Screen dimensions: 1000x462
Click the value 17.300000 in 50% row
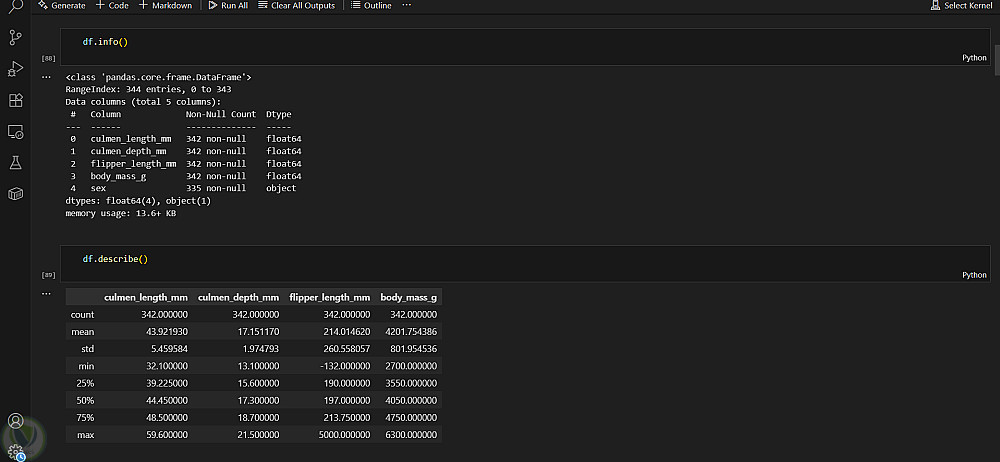click(259, 401)
